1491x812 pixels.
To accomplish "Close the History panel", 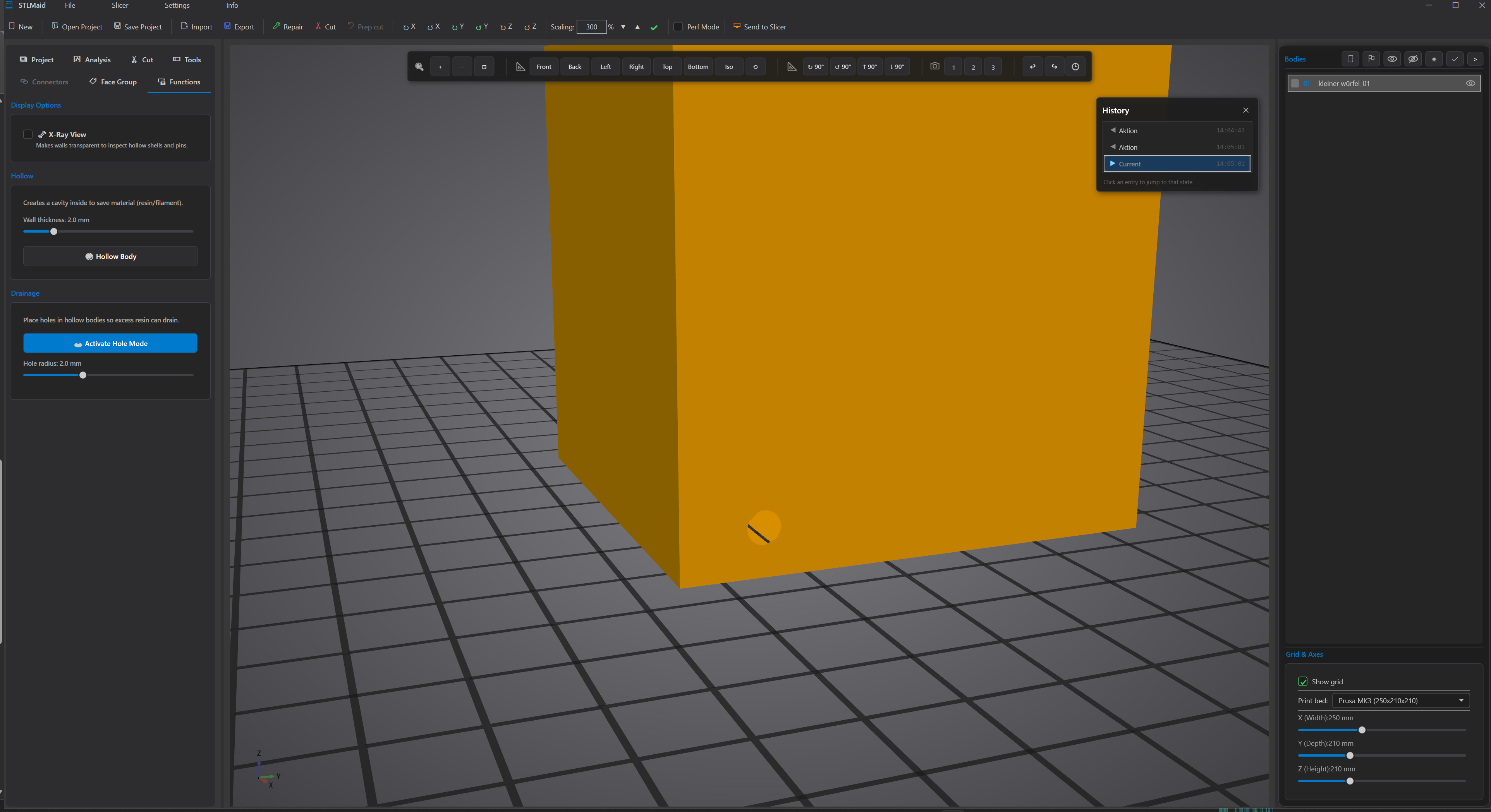I will point(1245,110).
